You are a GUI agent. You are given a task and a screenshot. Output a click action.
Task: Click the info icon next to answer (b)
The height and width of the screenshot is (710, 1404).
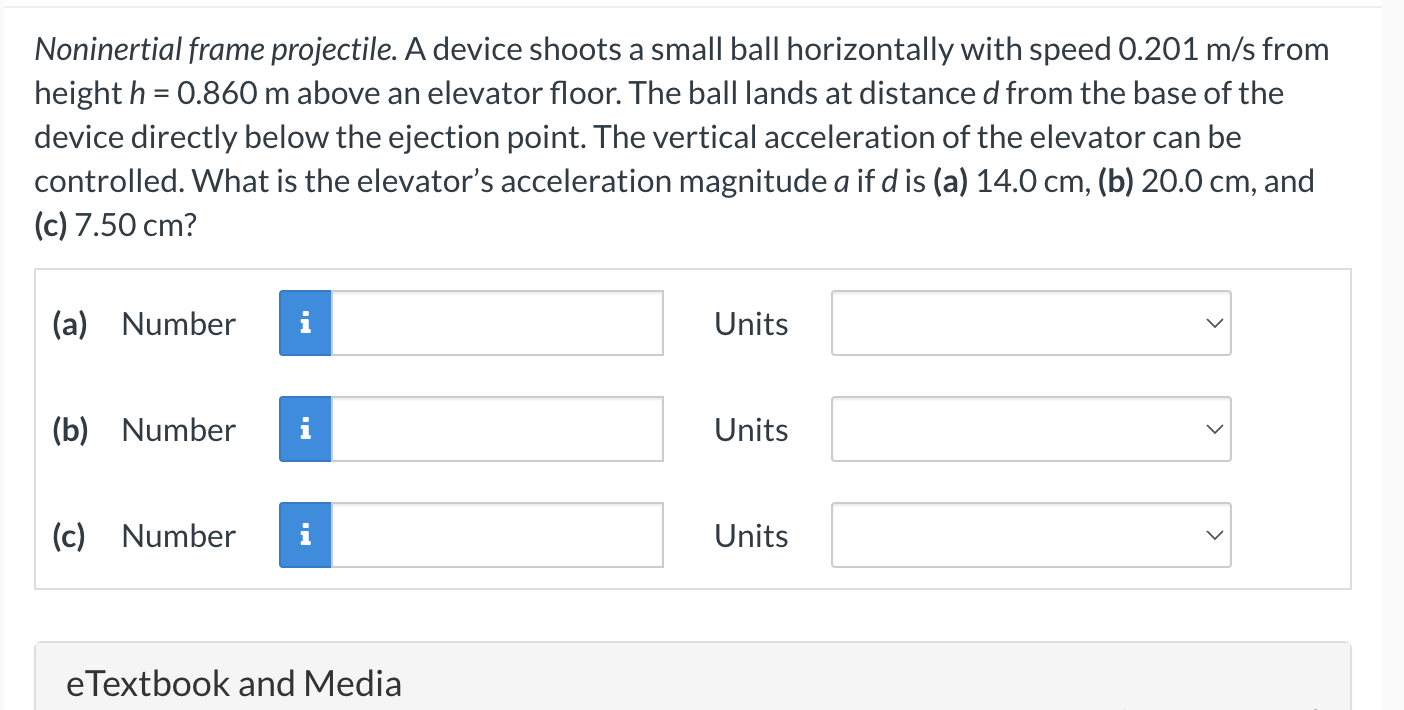pyautogui.click(x=305, y=429)
